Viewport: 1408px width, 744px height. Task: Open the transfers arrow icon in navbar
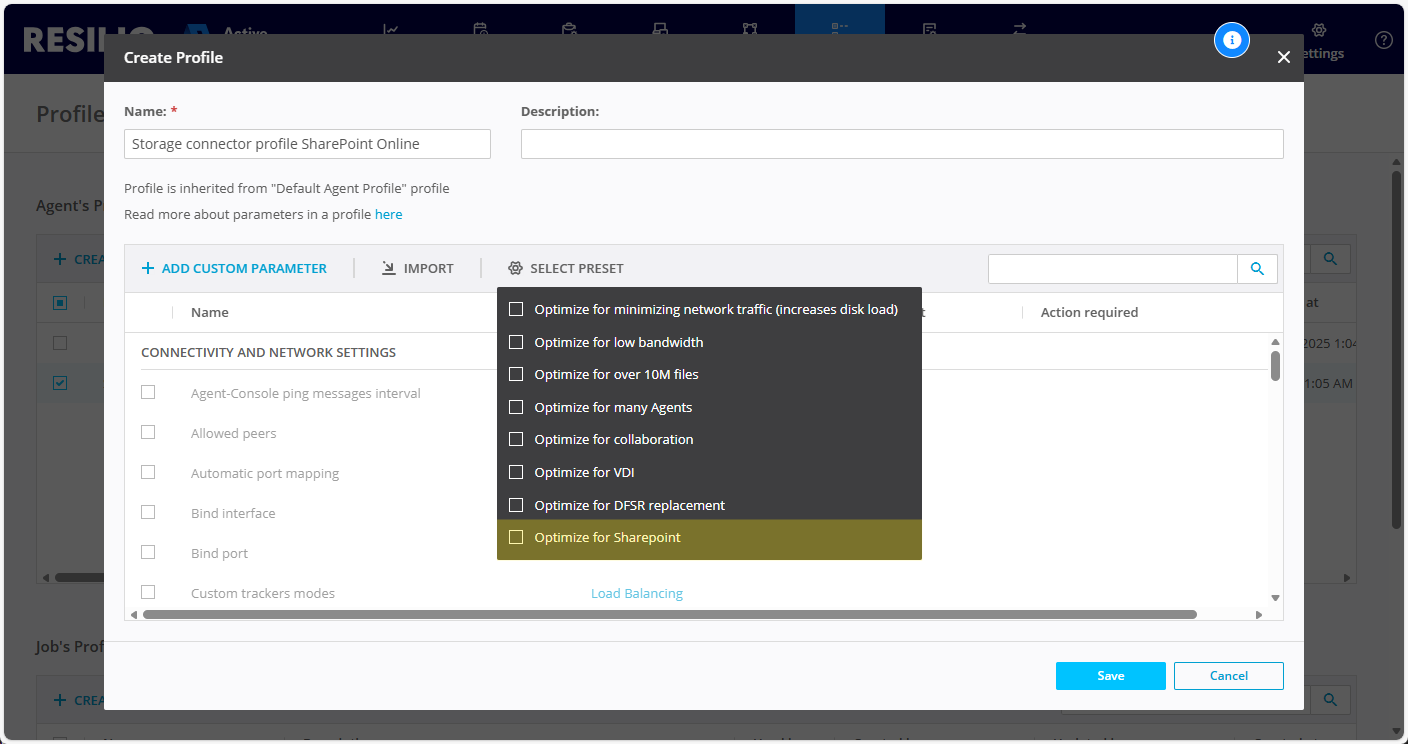pos(1018,30)
